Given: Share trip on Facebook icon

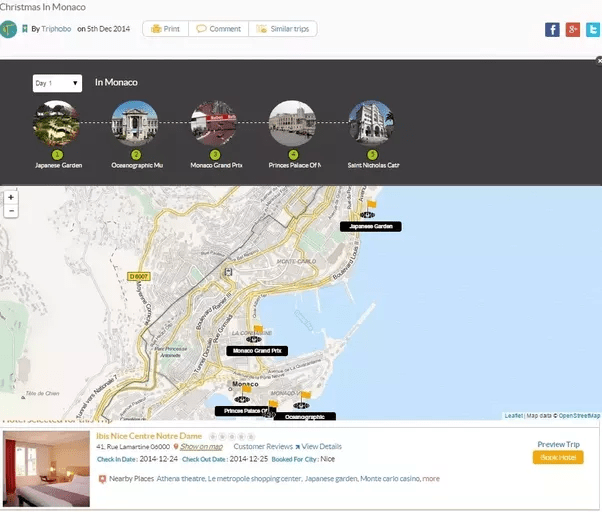Looking at the screenshot, I should coord(552,30).
